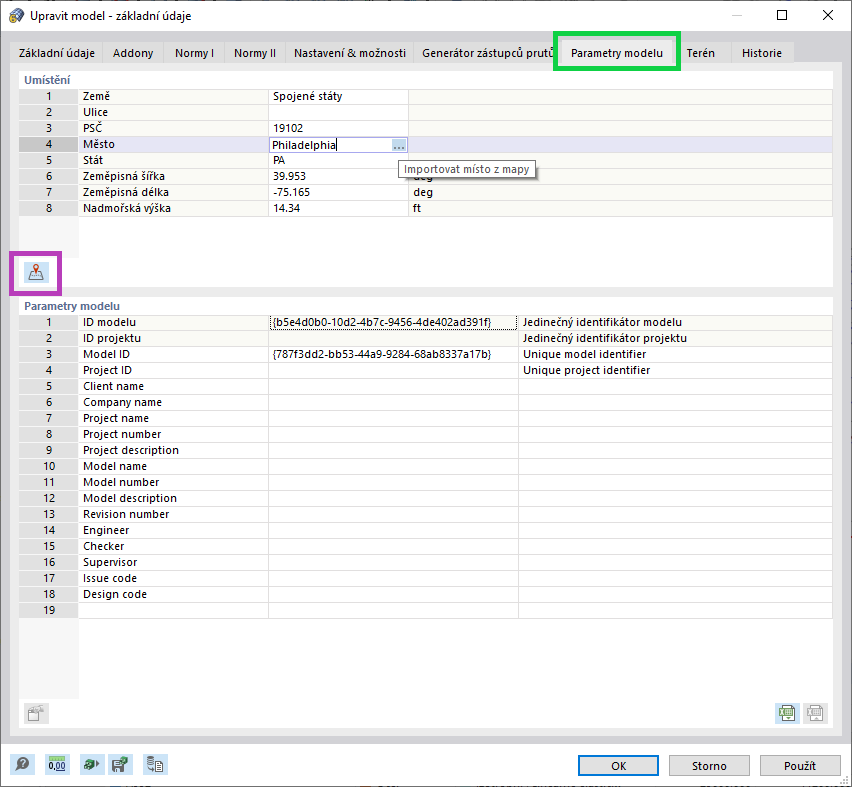852x787 pixels.
Task: Go to the Normy I tab
Action: [195, 53]
